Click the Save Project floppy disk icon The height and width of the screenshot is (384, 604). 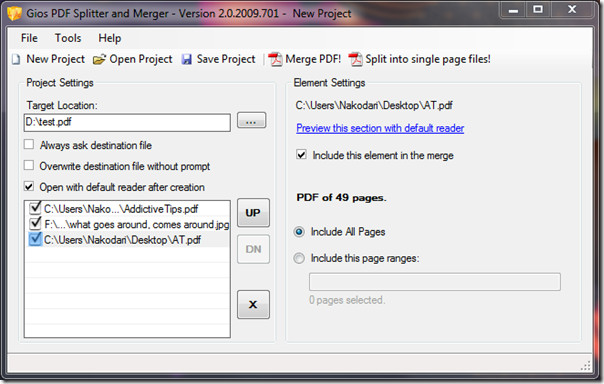click(187, 60)
